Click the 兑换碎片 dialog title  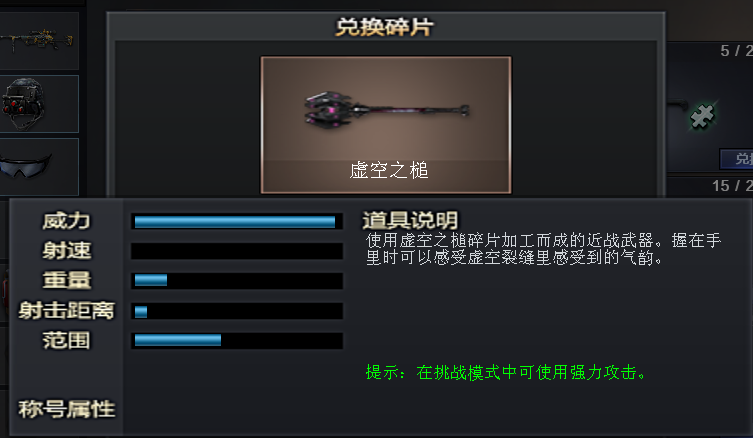click(x=384, y=27)
